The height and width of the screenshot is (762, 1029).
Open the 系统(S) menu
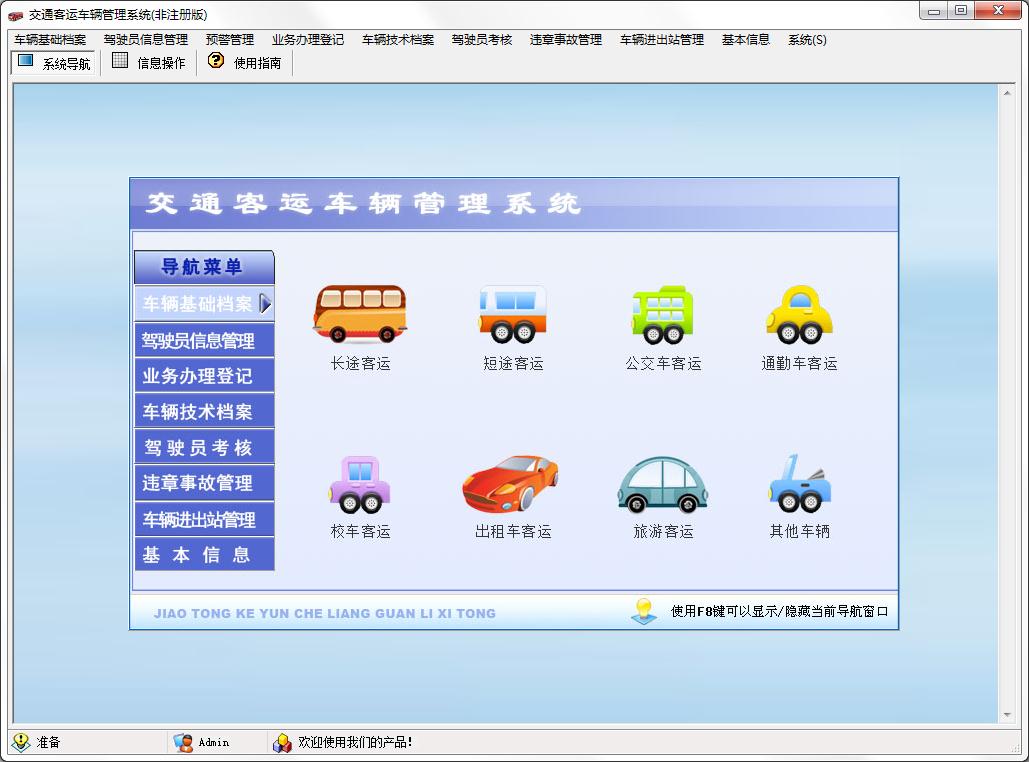tap(807, 40)
